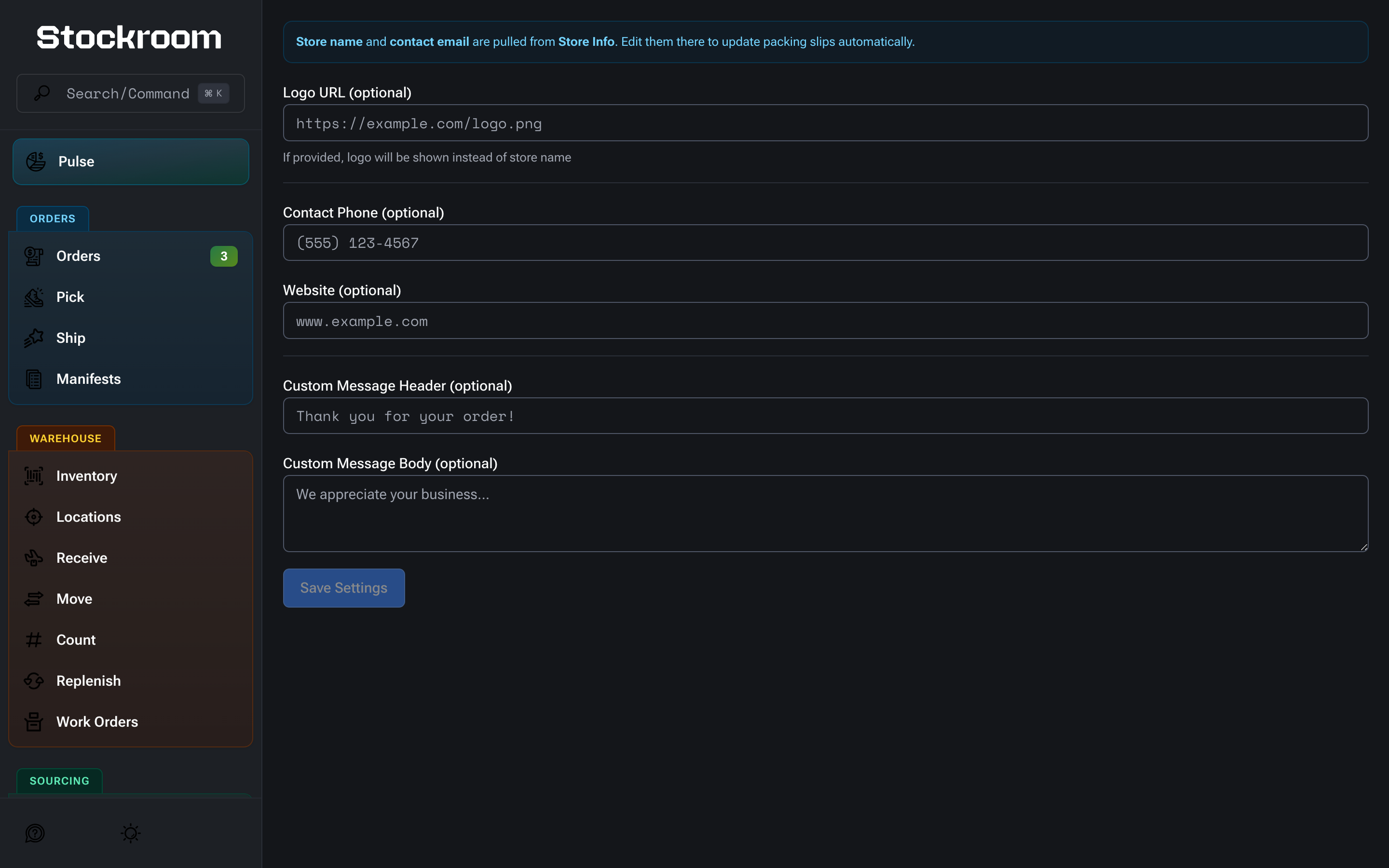1389x868 pixels.
Task: Click the Contact Phone input field
Action: [825, 243]
